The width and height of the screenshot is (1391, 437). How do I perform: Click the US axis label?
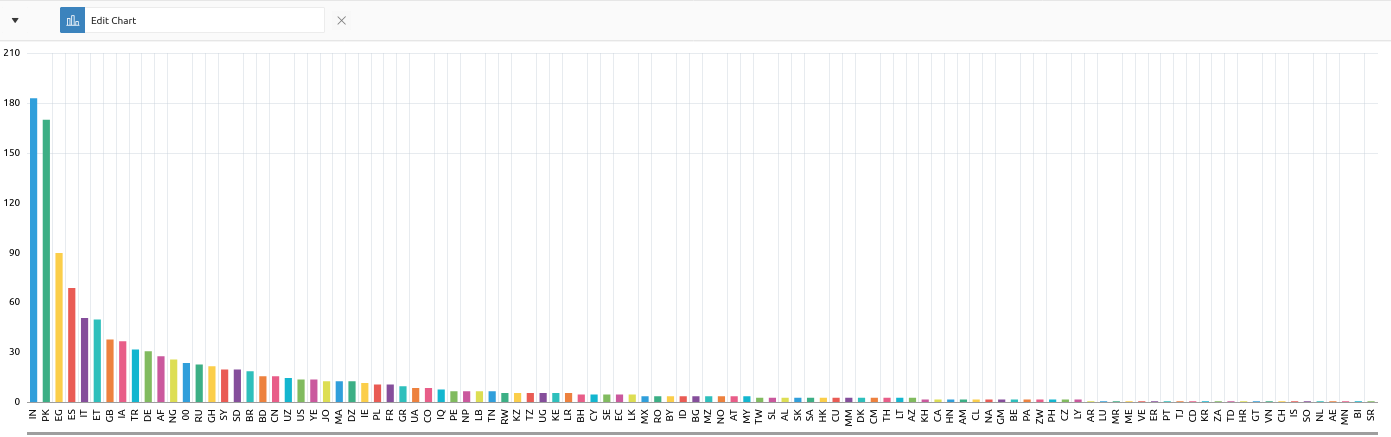[x=301, y=413]
